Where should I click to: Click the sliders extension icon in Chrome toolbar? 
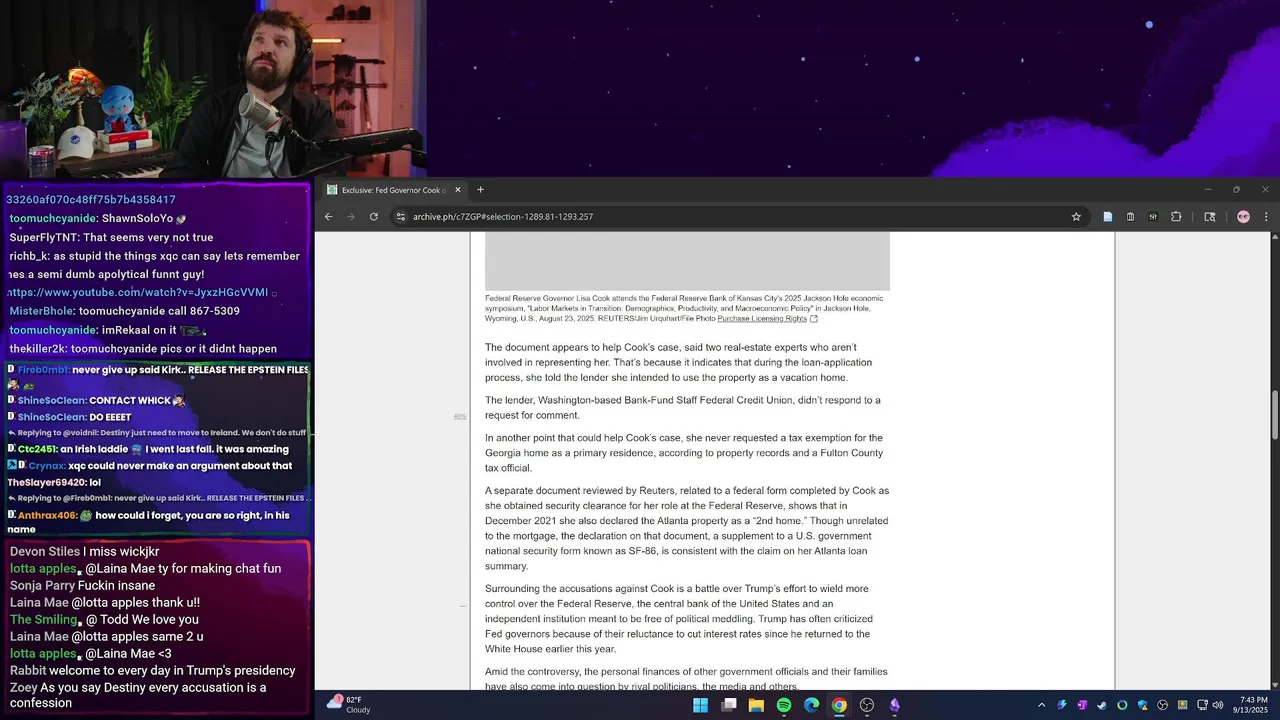1153,216
